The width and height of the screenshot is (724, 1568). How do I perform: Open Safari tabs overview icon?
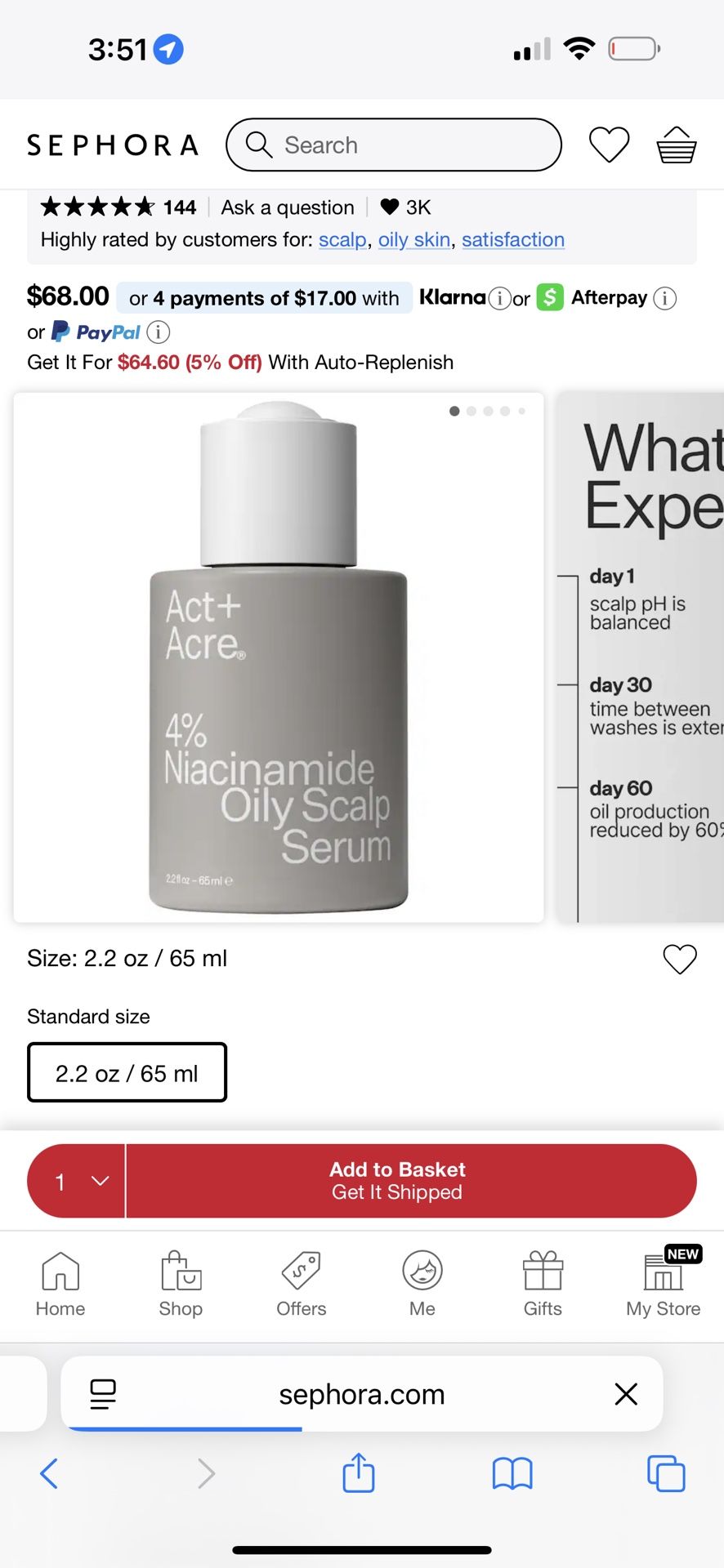pyautogui.click(x=666, y=1473)
